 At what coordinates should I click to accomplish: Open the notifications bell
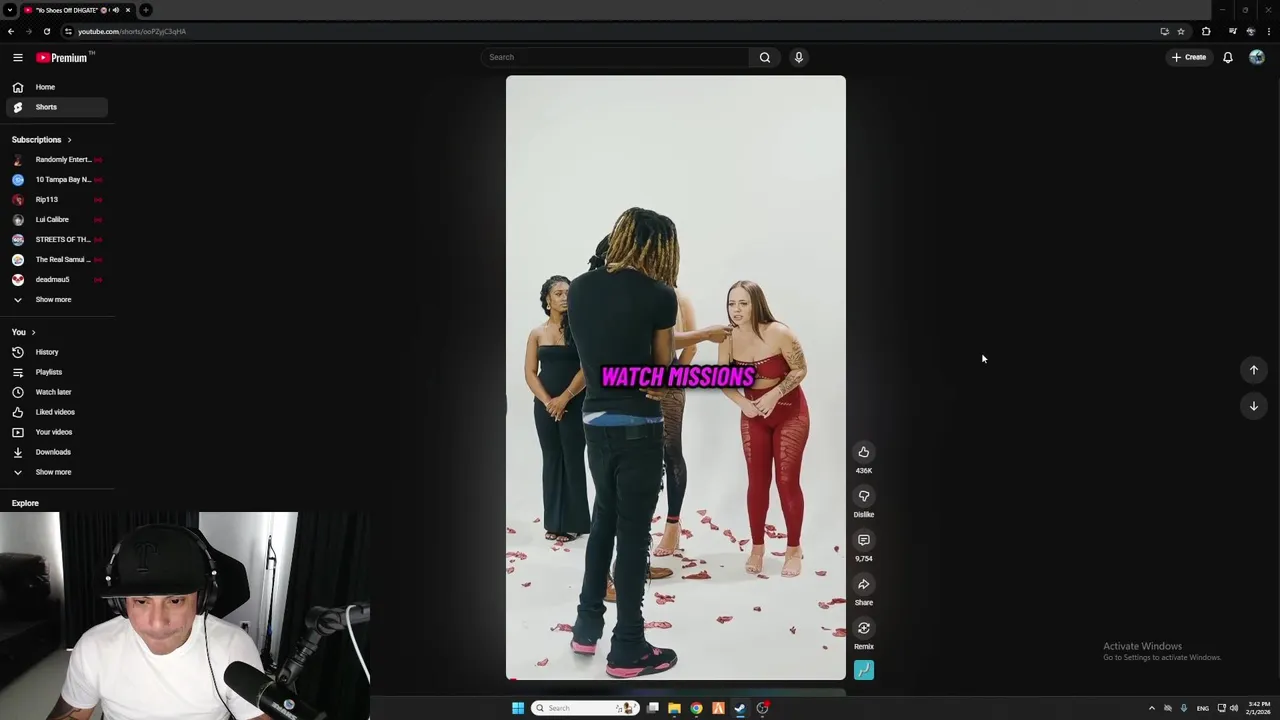tap(1228, 57)
